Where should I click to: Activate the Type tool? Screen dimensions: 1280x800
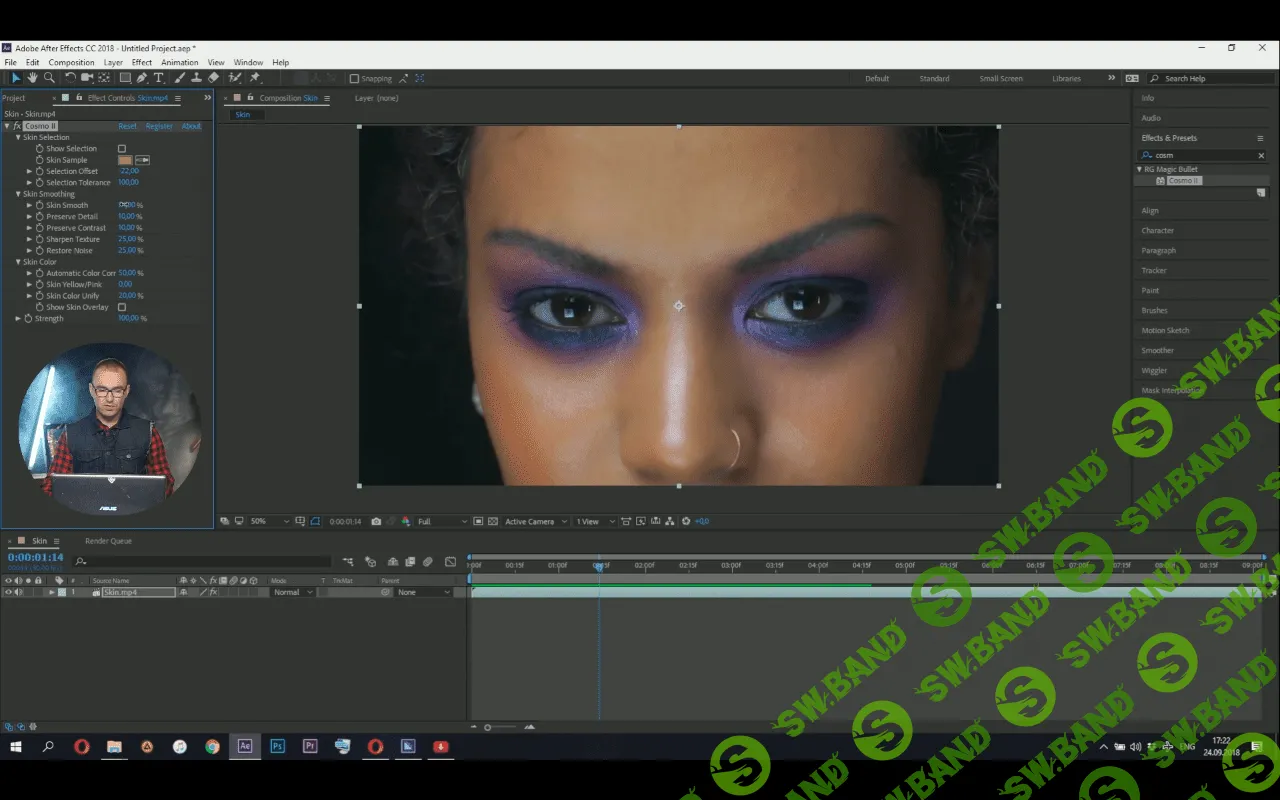tap(159, 78)
